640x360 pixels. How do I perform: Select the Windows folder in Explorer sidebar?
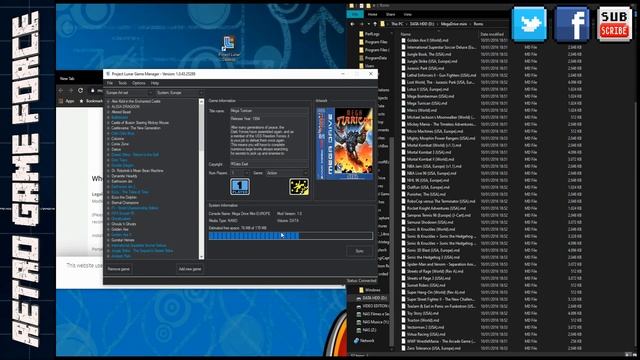click(369, 290)
